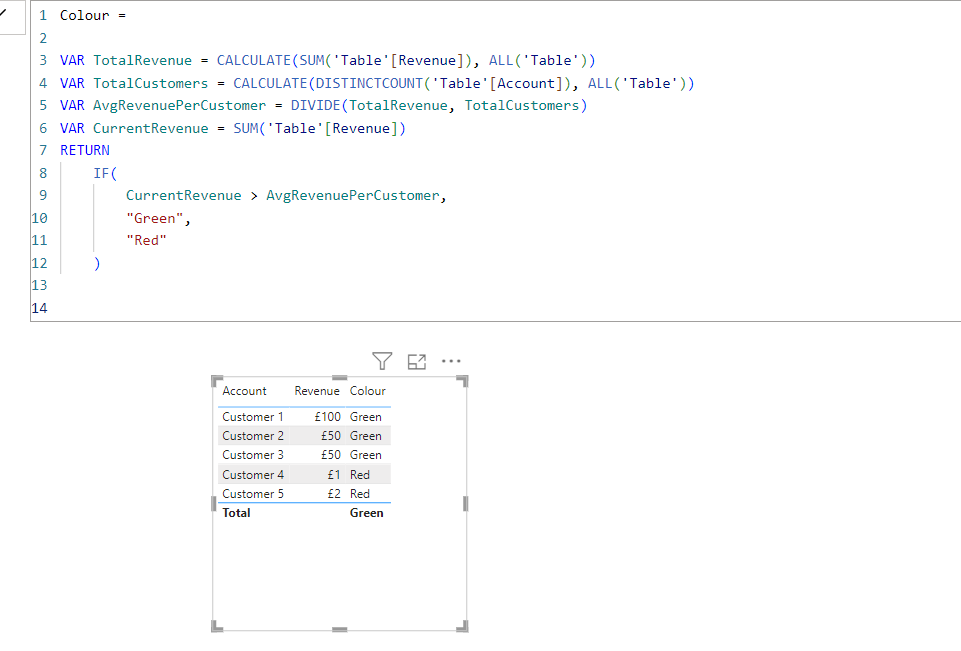This screenshot has width=961, height=651.
Task: Click the DIVIDE function in line 5
Action: pos(315,105)
